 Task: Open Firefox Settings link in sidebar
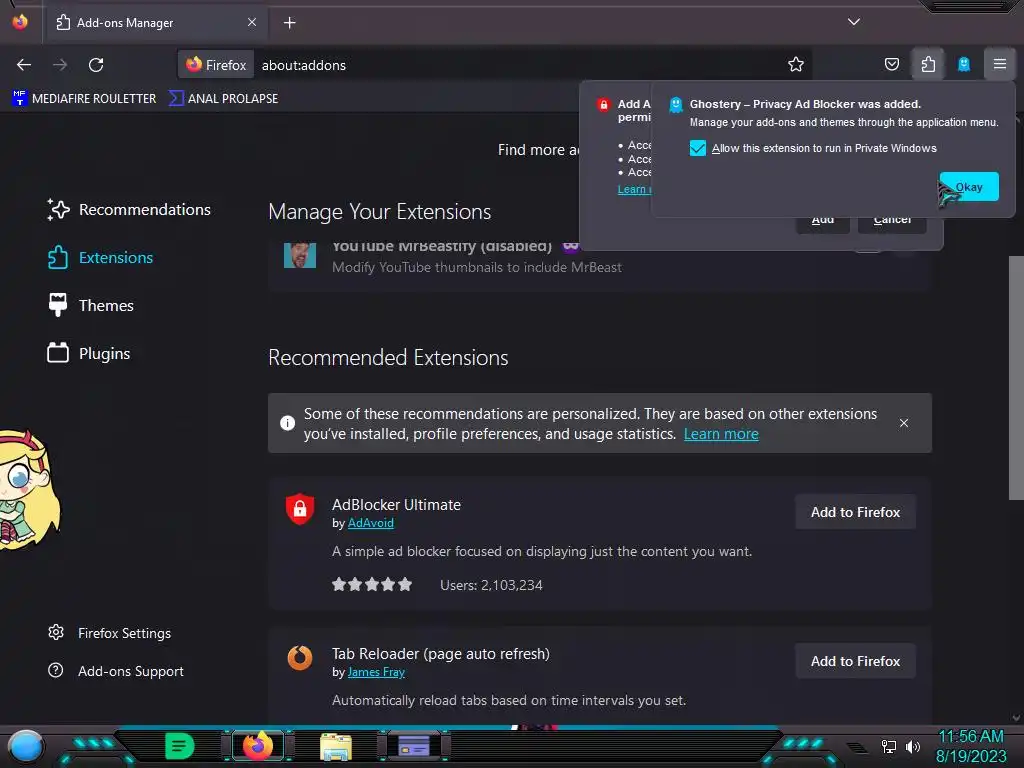point(110,633)
